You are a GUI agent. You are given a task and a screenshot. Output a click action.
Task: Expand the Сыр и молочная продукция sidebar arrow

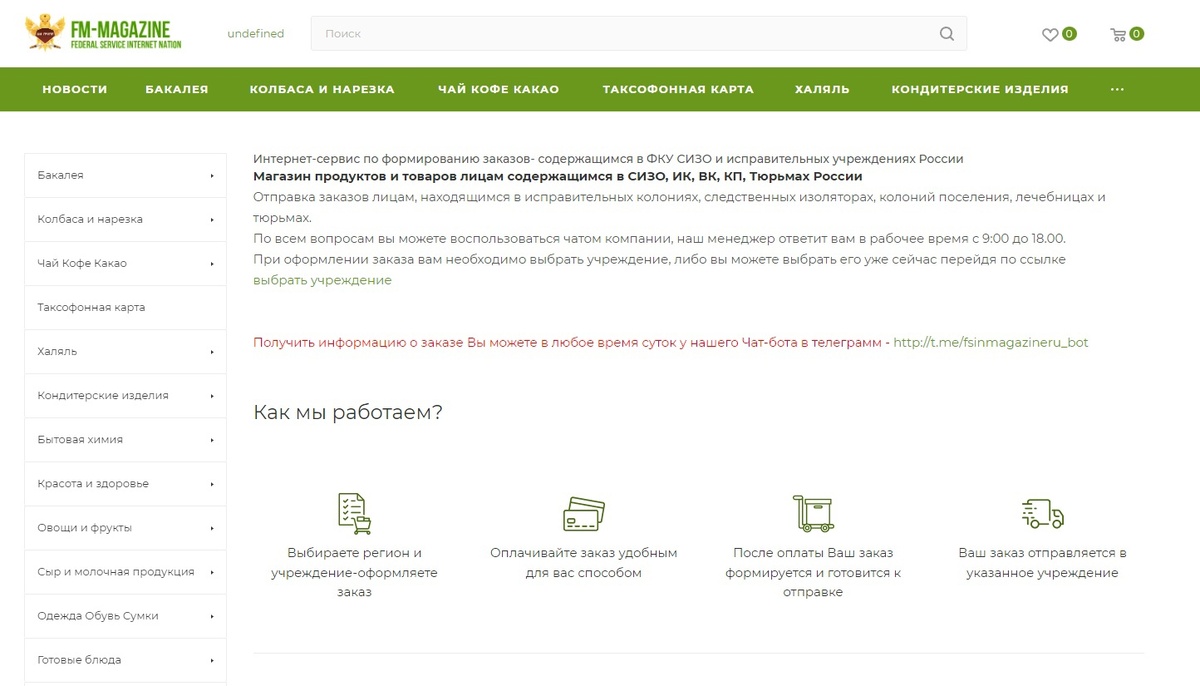(212, 572)
